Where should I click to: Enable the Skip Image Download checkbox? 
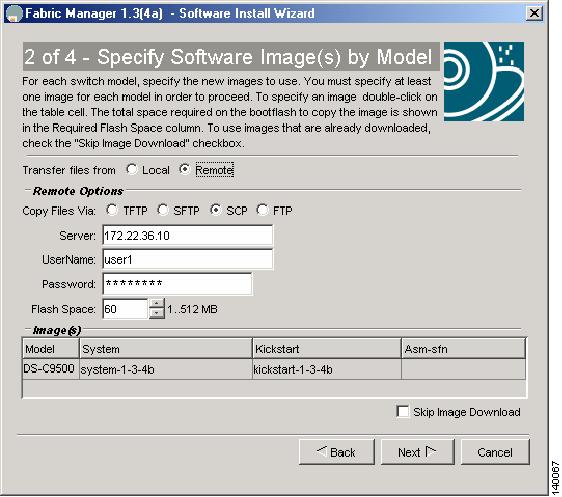tap(403, 411)
